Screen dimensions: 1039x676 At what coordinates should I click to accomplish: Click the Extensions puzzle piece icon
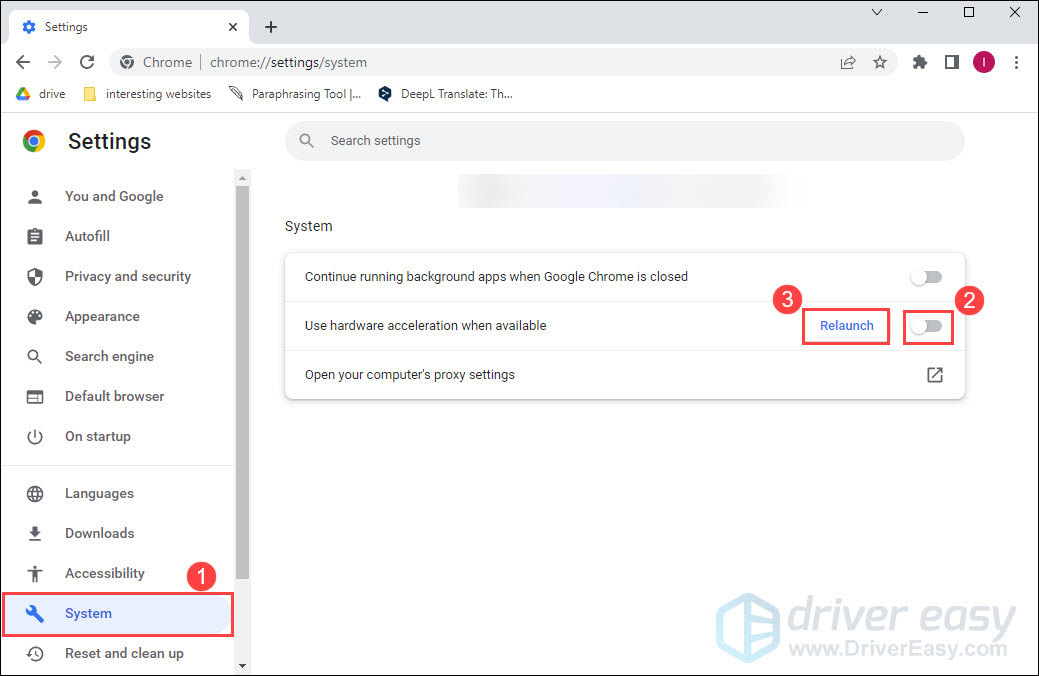[x=920, y=62]
